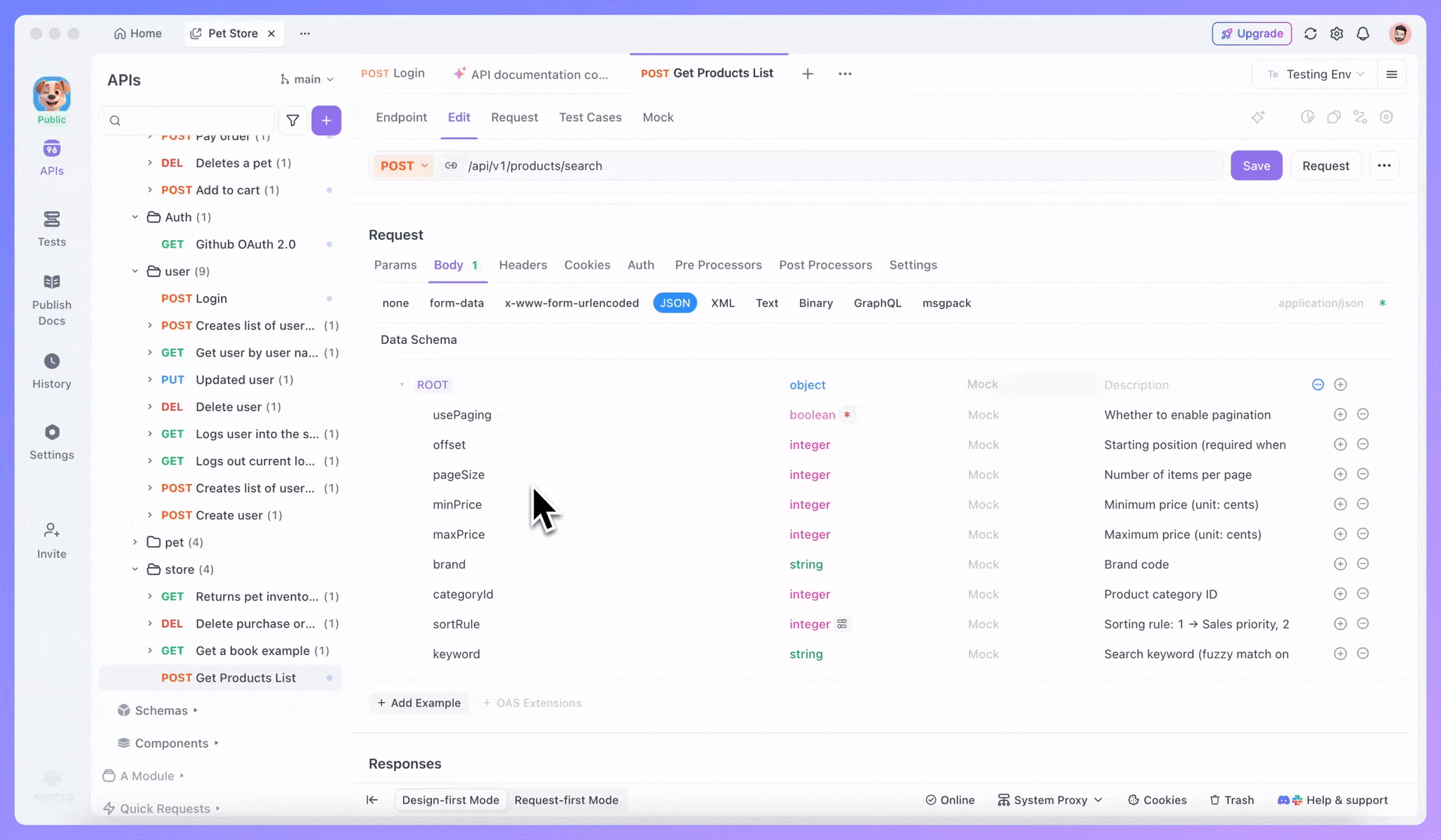Switch body type to x-www-form-urlencoded
The image size is (1441, 840).
(571, 303)
